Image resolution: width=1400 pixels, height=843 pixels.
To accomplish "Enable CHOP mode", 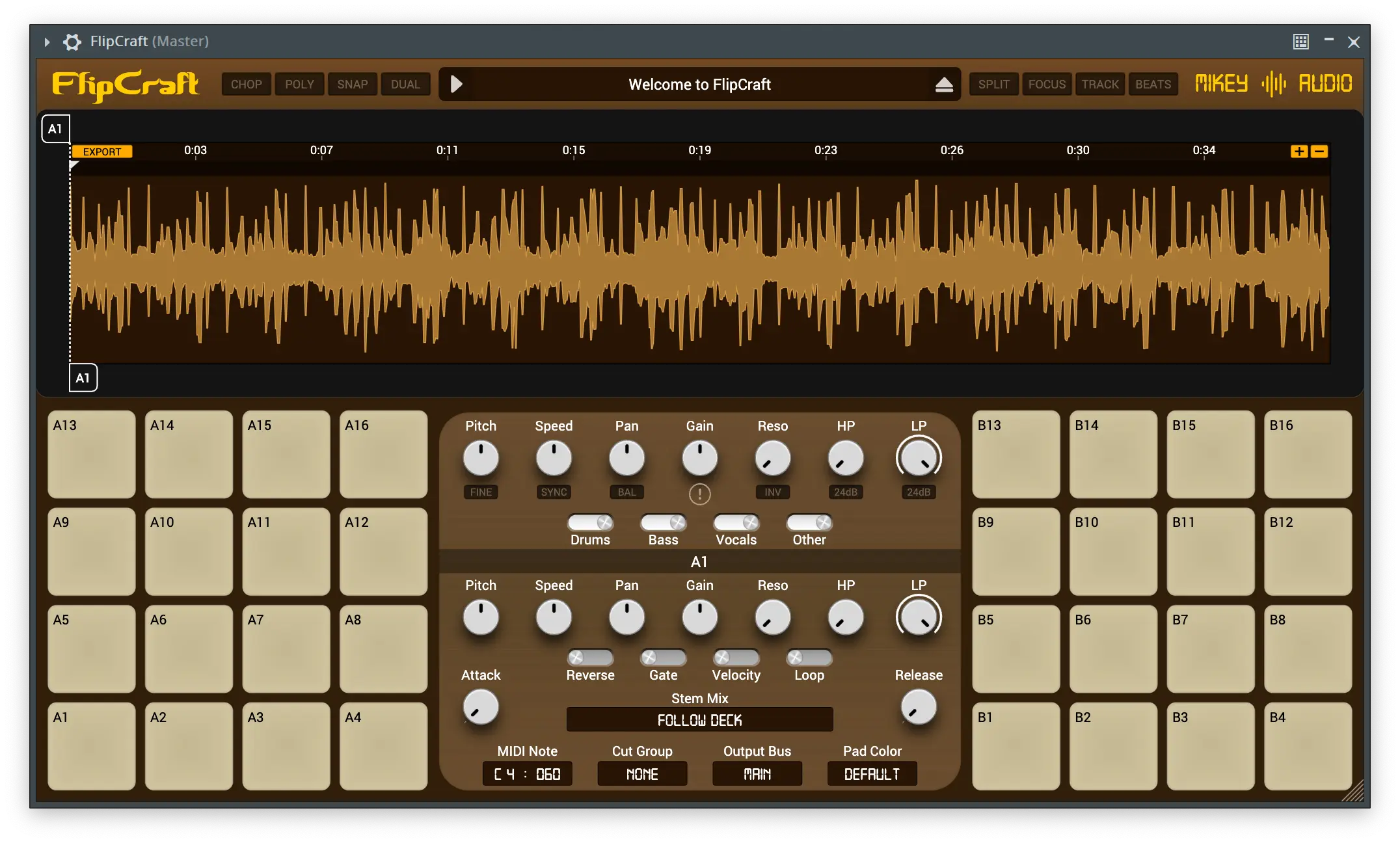I will [x=246, y=85].
